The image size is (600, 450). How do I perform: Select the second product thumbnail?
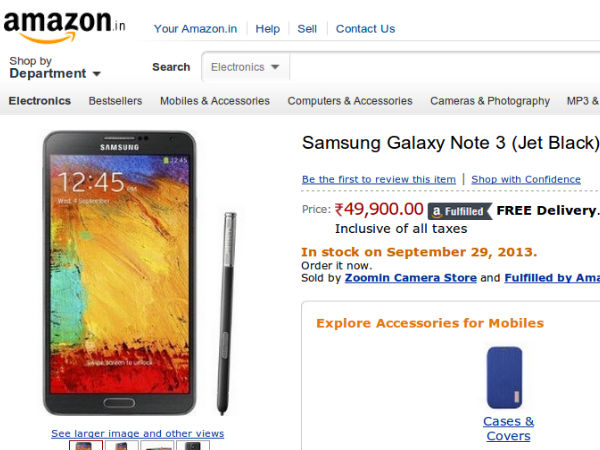[121, 445]
